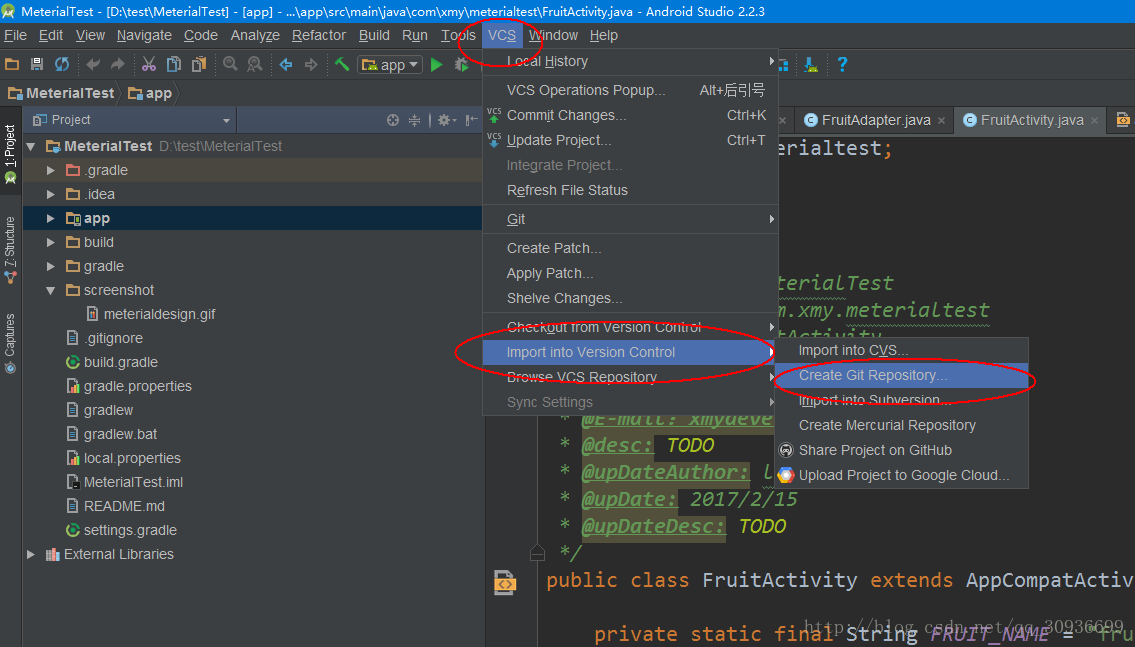Click the Redo arrow icon

tap(117, 64)
